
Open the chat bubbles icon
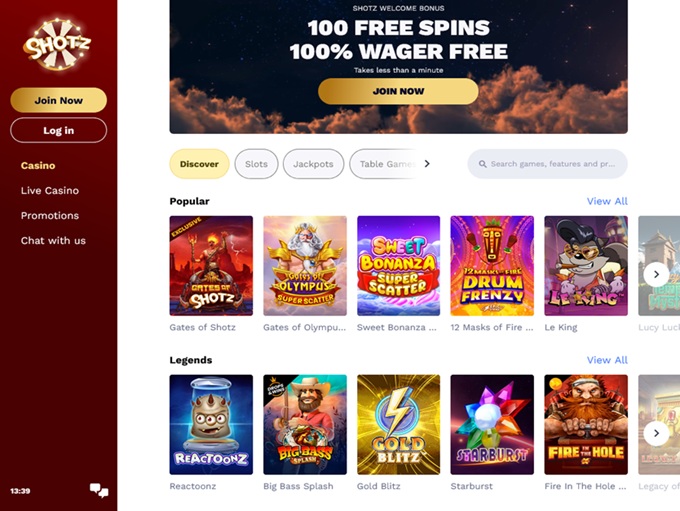(x=99, y=490)
